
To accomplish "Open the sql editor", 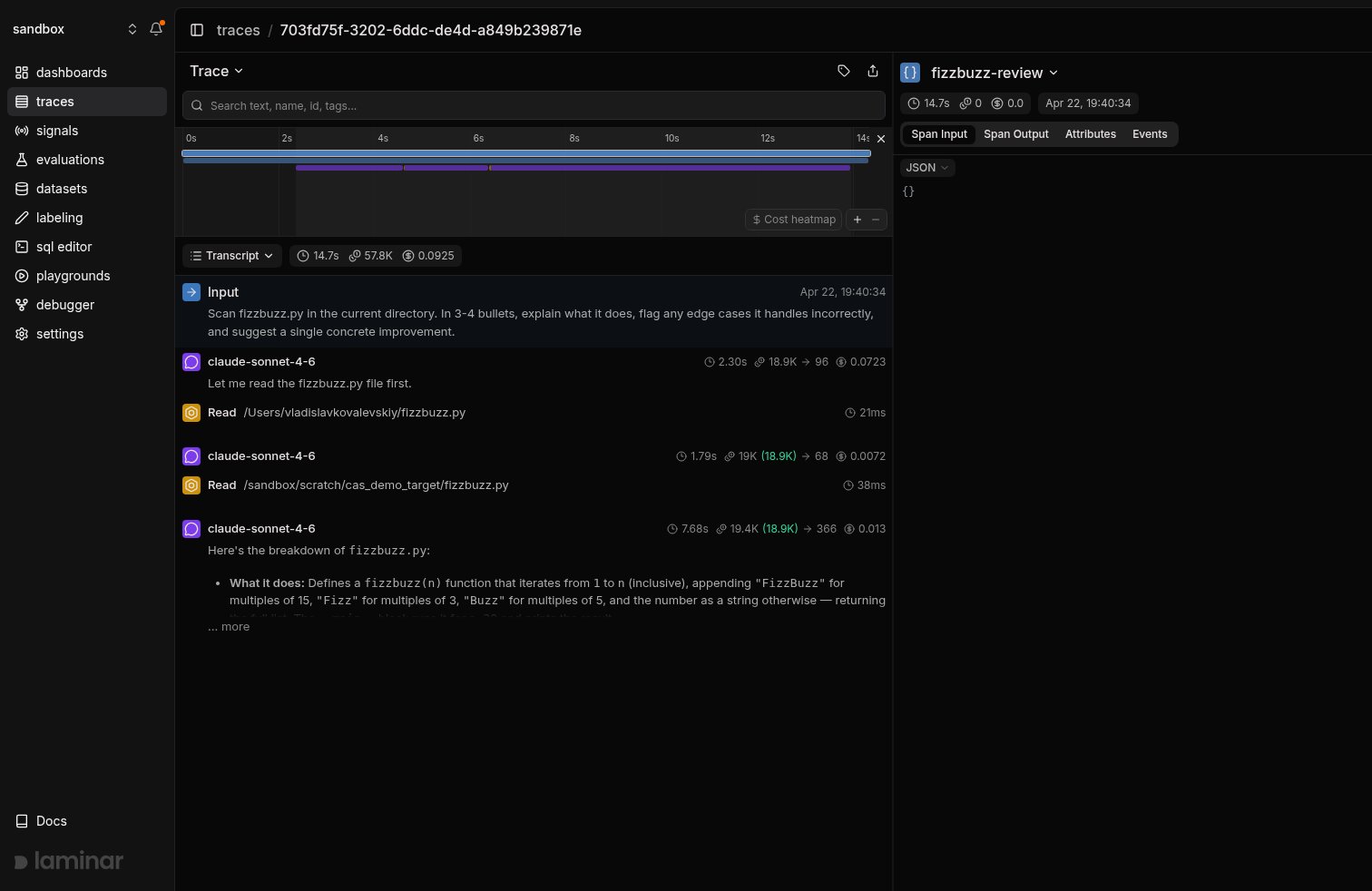I will pos(87,247).
